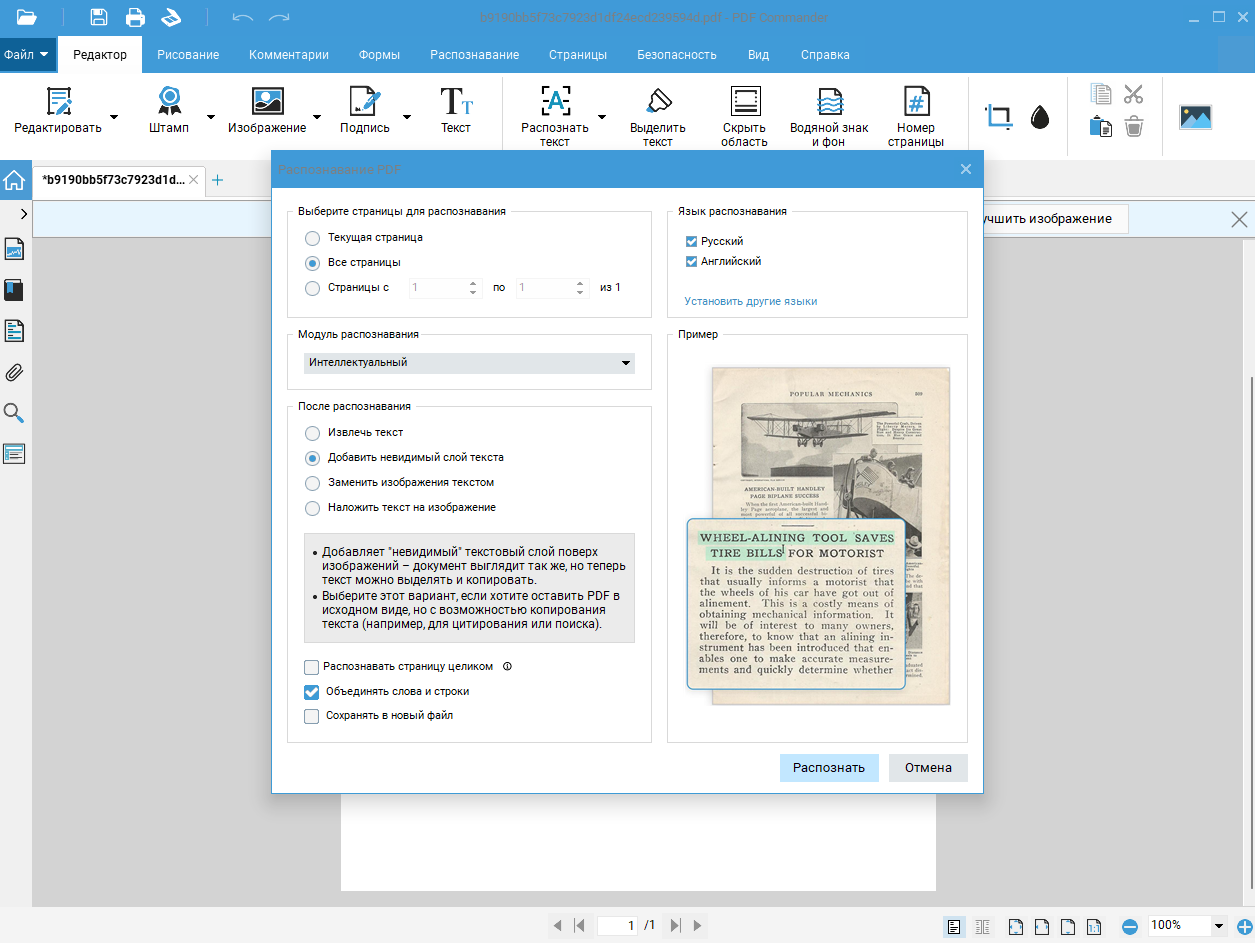Select the Выделить текст highlighter tool

pyautogui.click(x=658, y=117)
